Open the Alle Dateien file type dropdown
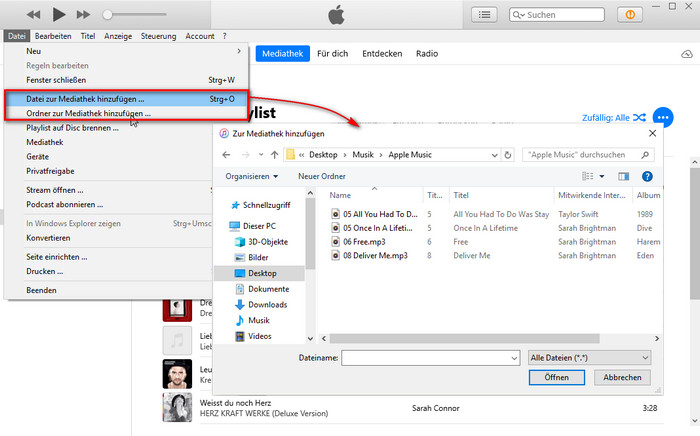Screen dimensions: 700x436 (x=589, y=358)
